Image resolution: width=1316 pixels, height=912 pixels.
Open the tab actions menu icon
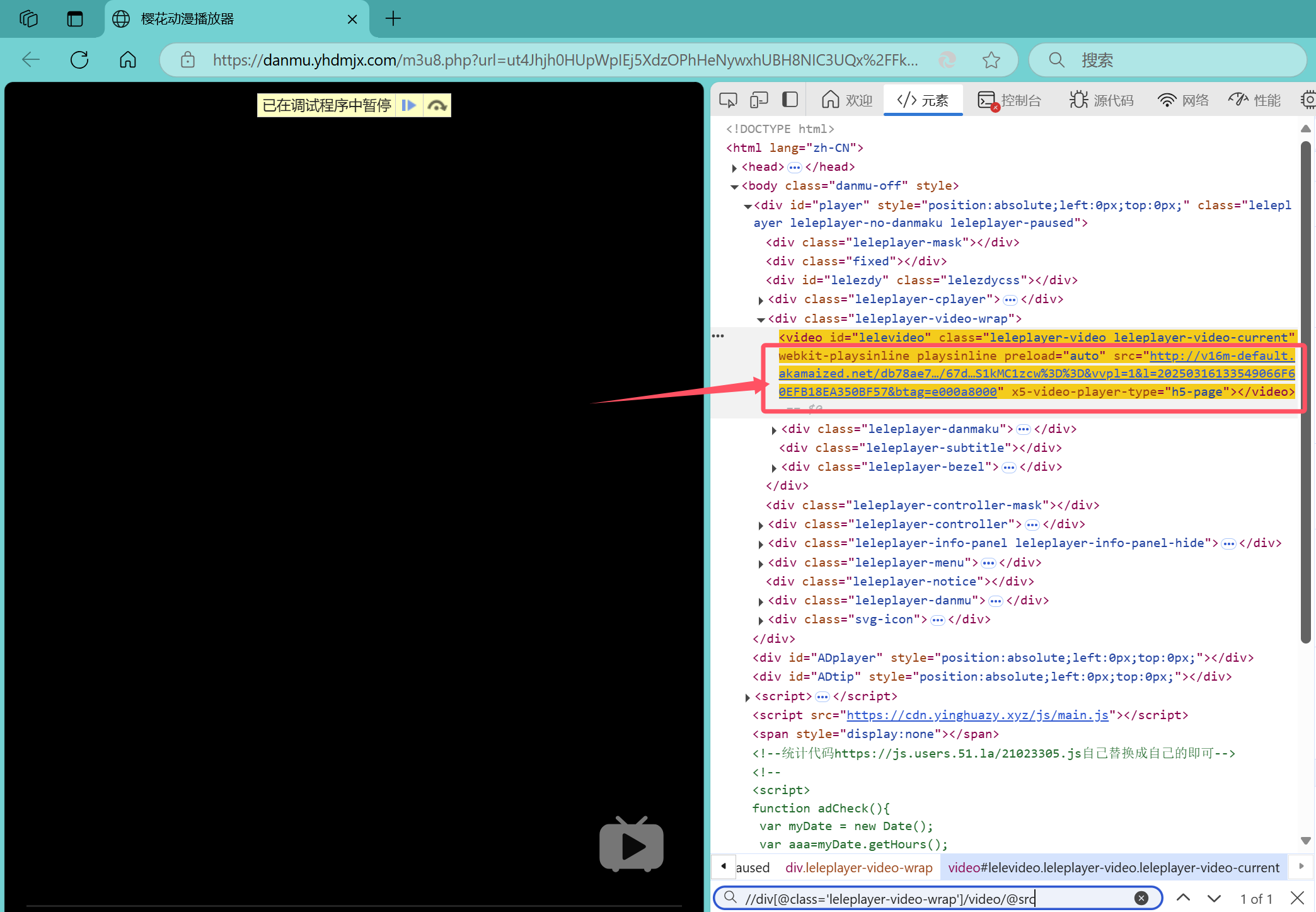pyautogui.click(x=75, y=19)
